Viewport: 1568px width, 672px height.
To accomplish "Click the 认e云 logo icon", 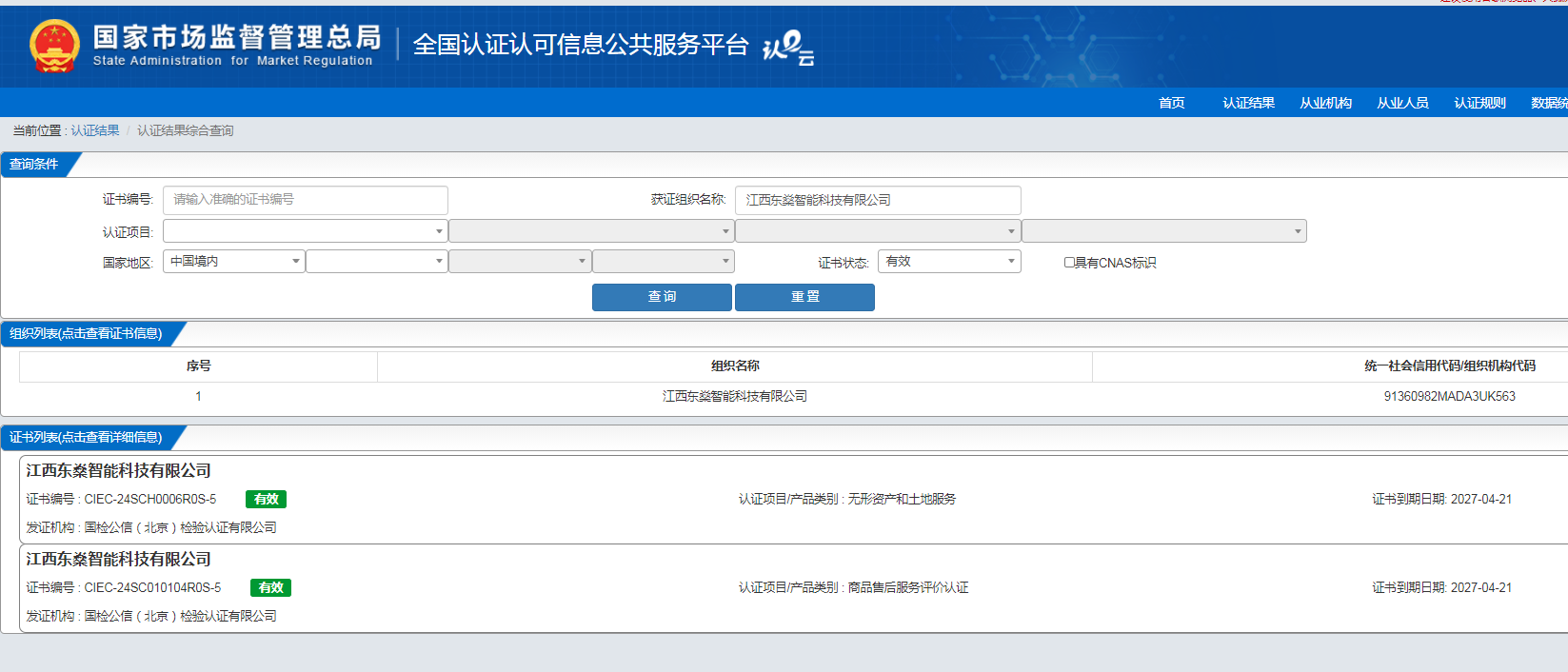I will 788,47.
